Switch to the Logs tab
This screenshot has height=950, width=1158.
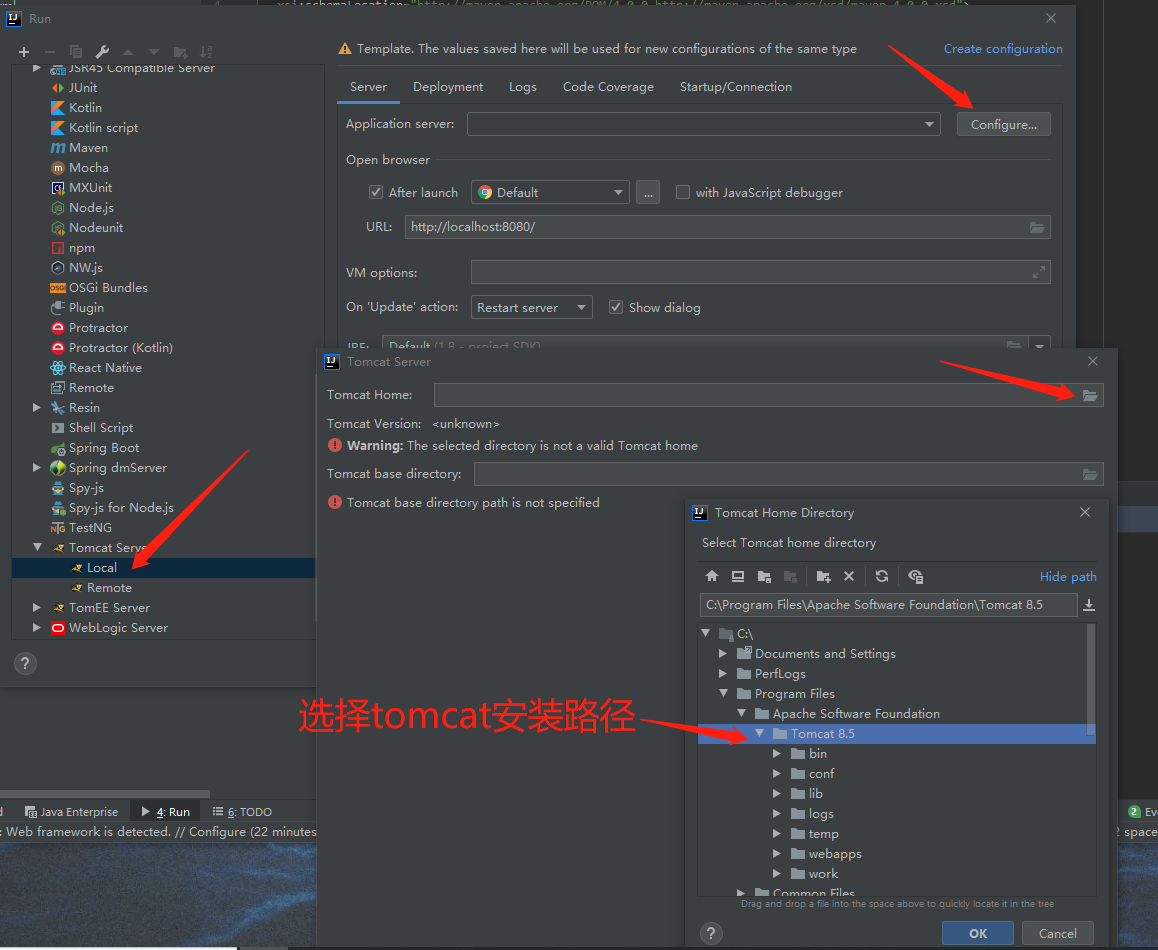[523, 87]
